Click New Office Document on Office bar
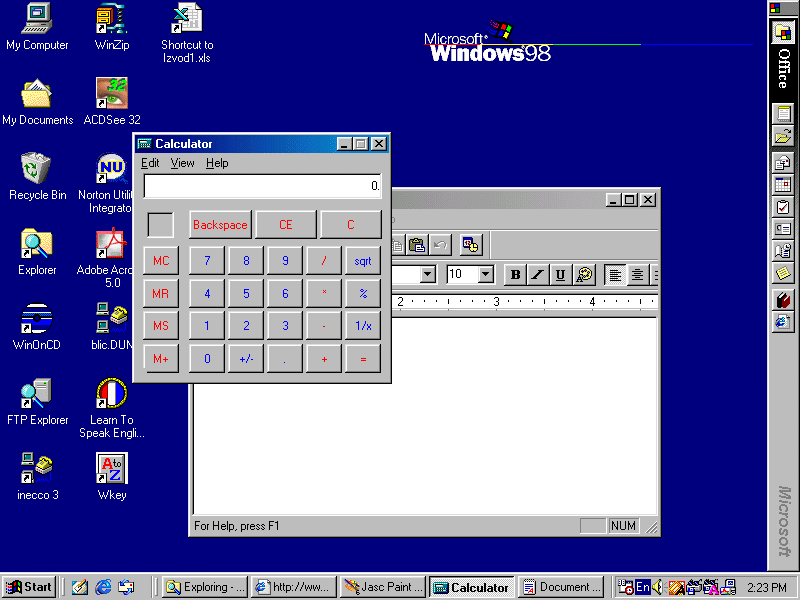 783,114
